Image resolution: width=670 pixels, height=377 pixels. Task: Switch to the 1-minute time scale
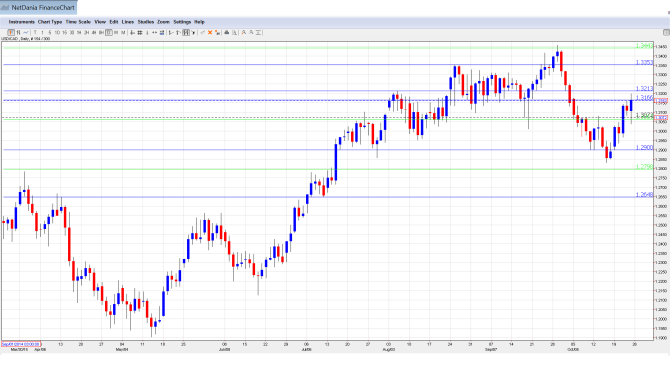(x=42, y=32)
